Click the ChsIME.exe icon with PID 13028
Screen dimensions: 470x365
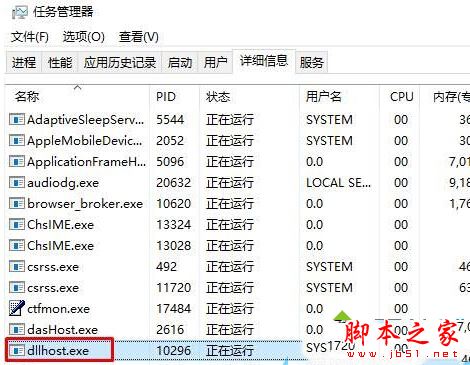tap(17, 245)
